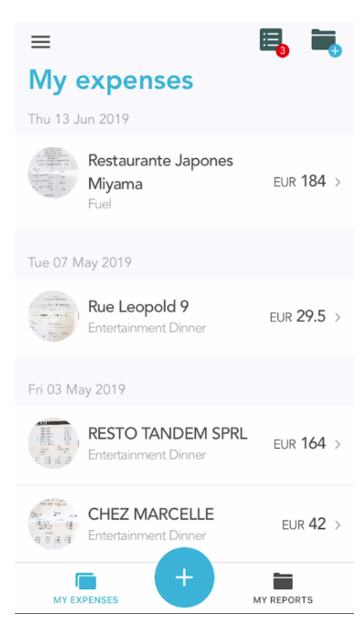Expand the Rue Leopold 9 chevron
This screenshot has height=625, width=363.
point(337,317)
